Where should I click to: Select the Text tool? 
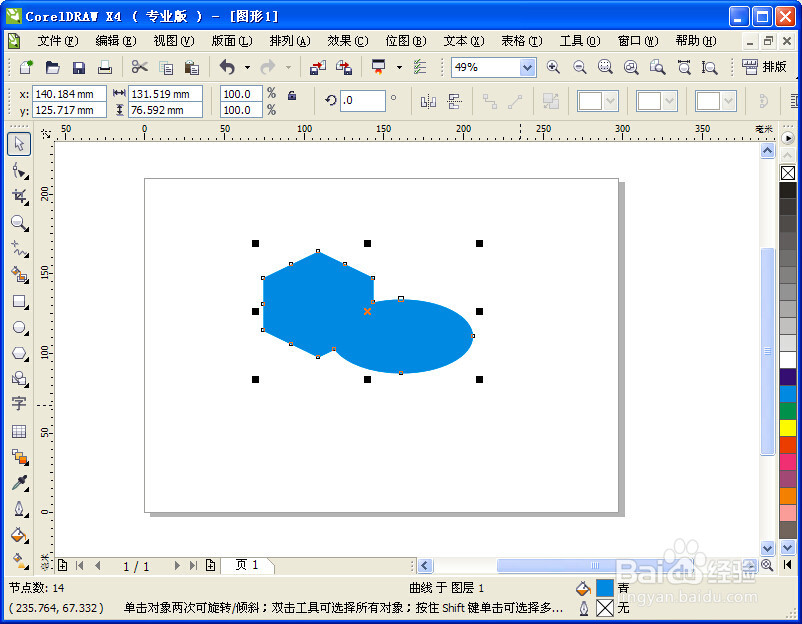pos(19,404)
